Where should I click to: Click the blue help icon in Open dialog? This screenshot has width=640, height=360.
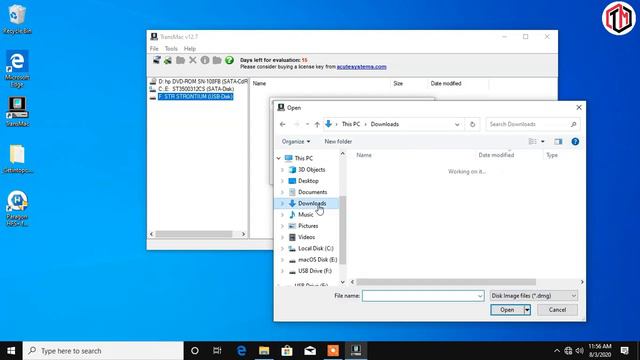point(575,142)
